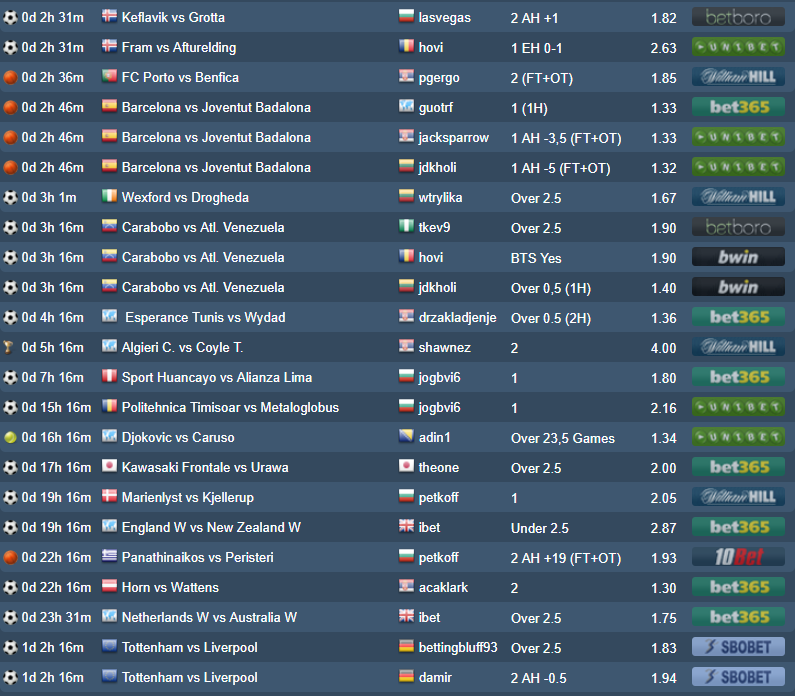
Task: View tipster wtrylika's profile
Action: pos(440,197)
